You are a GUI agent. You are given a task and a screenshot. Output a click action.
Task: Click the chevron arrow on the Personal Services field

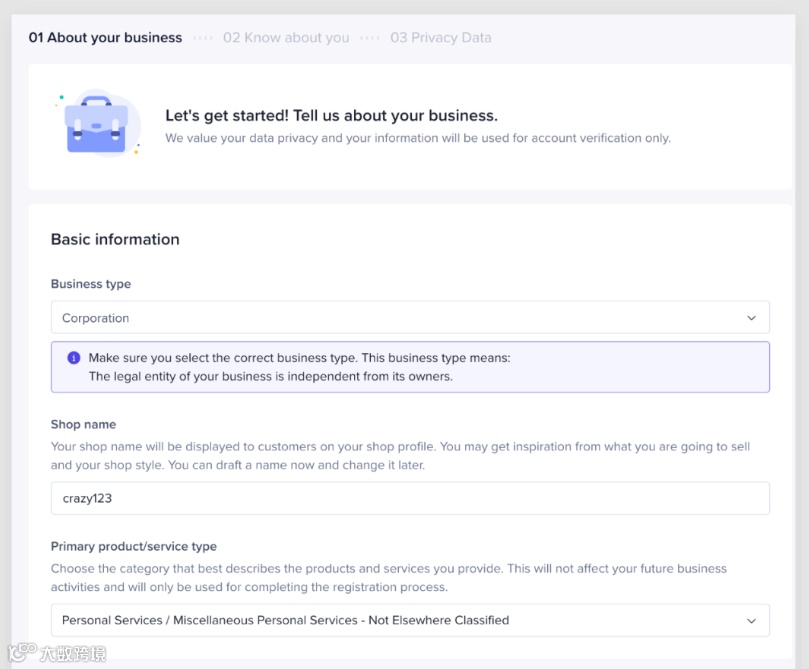point(752,620)
